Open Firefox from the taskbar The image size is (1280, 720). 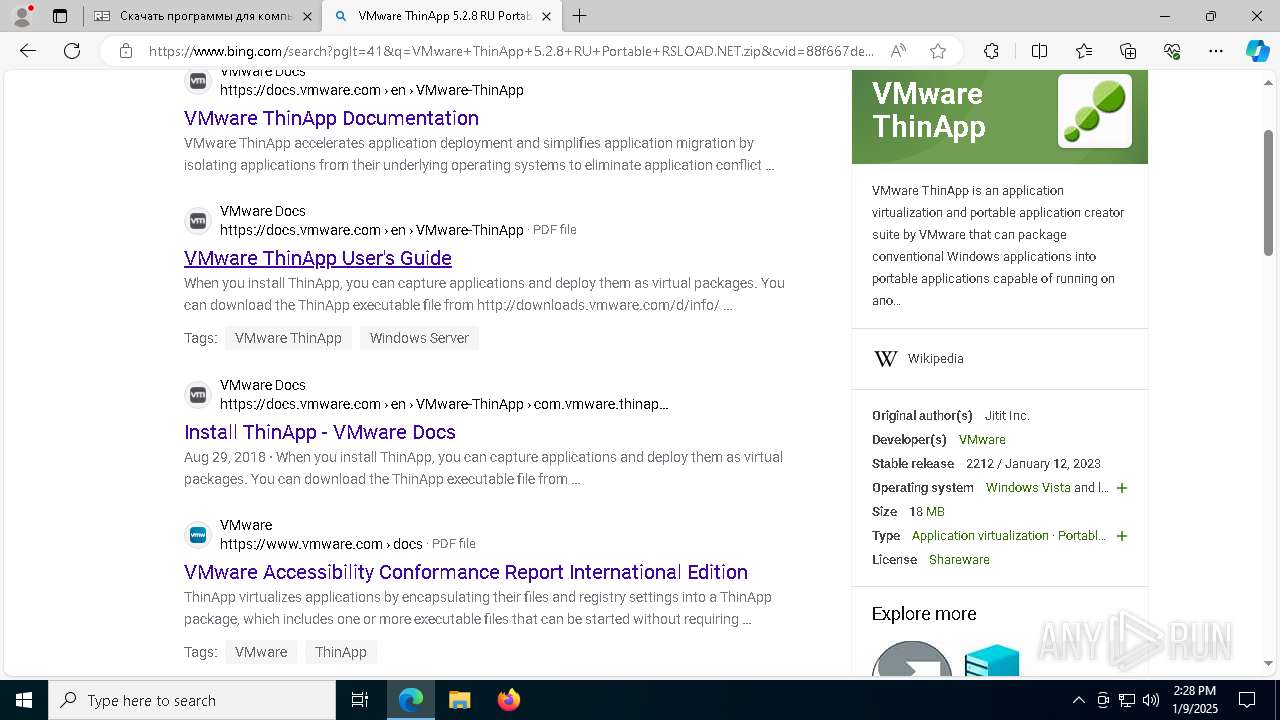point(508,700)
